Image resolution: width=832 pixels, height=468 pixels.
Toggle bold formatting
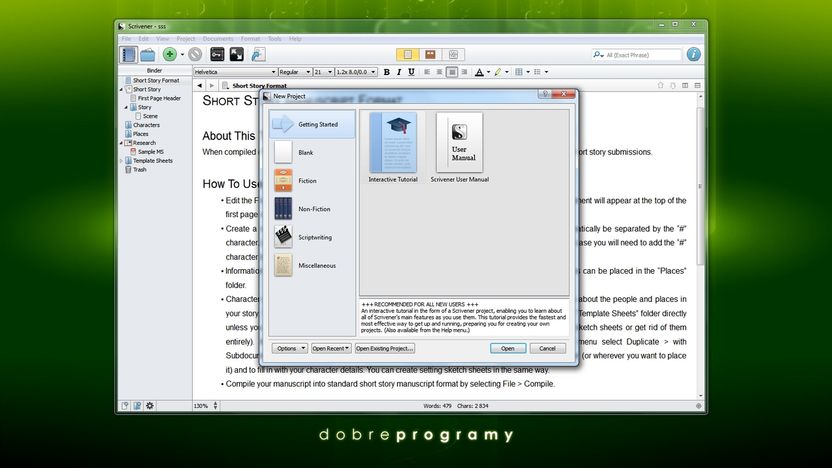(x=387, y=72)
